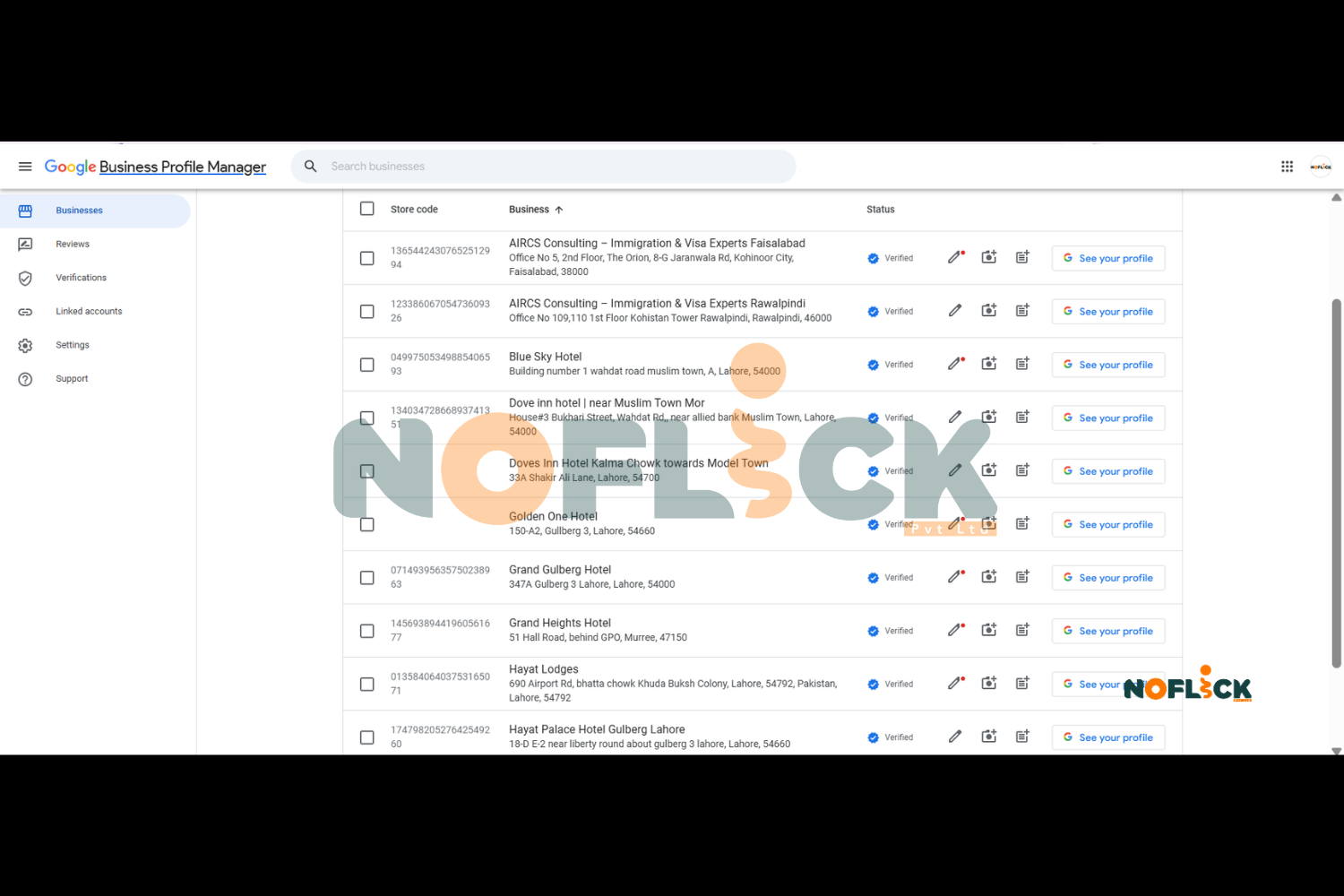
Task: Add photo for Hayat Palace Hotel
Action: [989, 737]
